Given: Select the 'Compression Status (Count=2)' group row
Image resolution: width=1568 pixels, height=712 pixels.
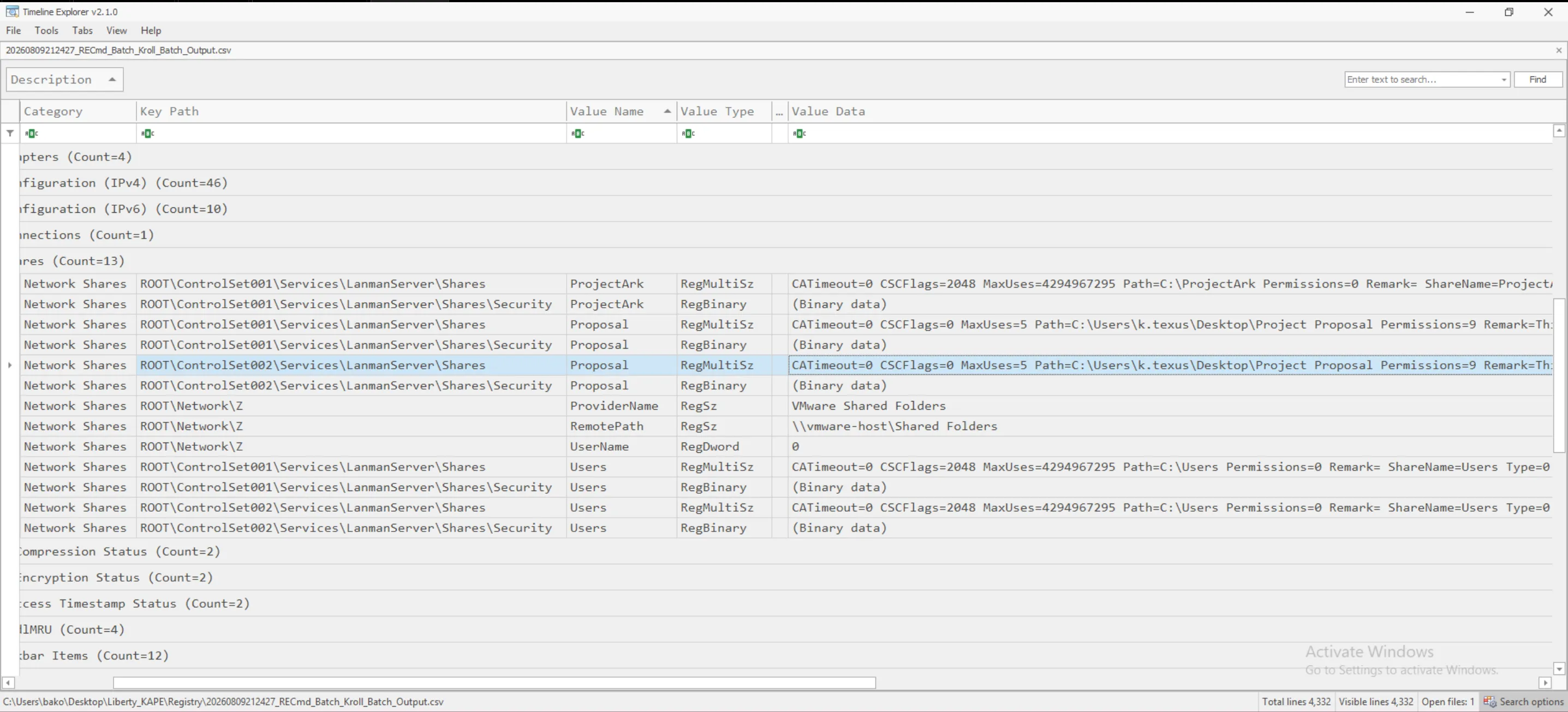Looking at the screenshot, I should pyautogui.click(x=785, y=552).
